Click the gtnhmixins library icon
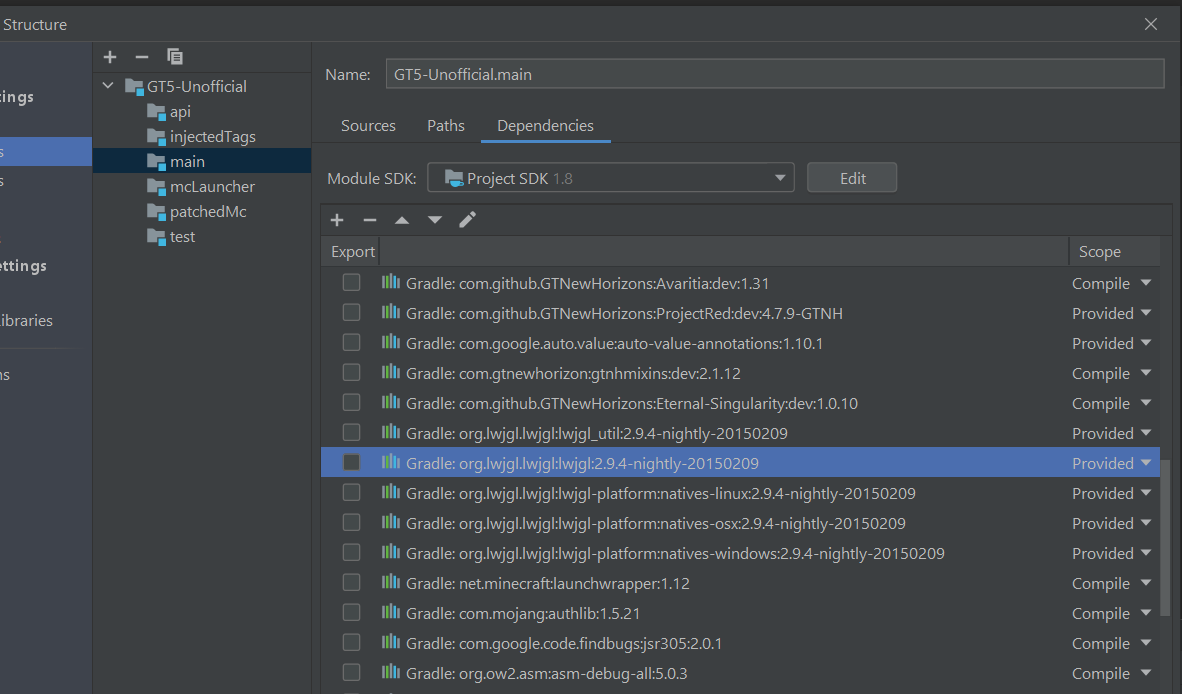This screenshot has width=1182, height=694. coord(390,373)
